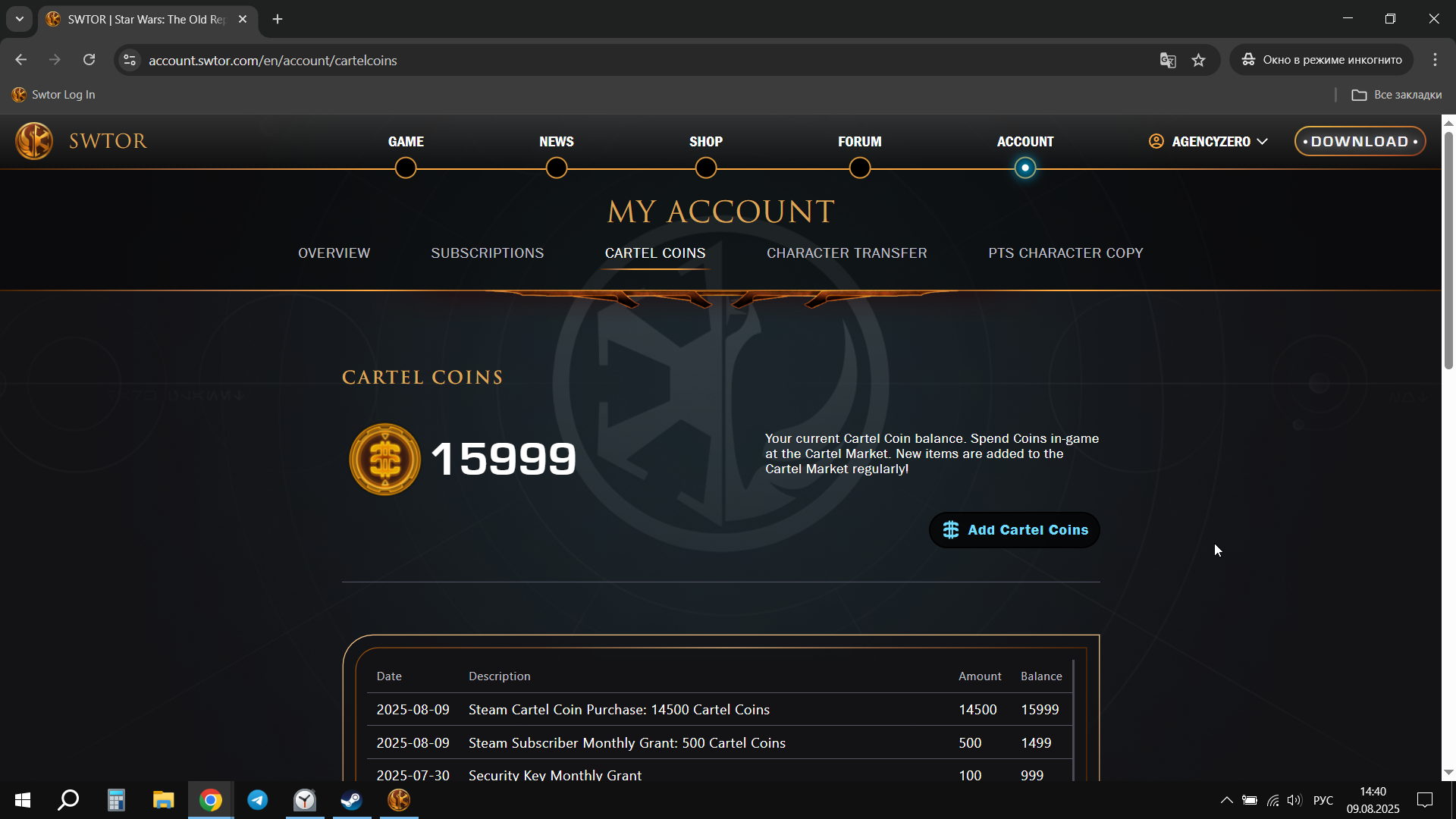Click 'Steam Cartel Coin Purchase: 14500 Cartel Coins'

coord(619,710)
